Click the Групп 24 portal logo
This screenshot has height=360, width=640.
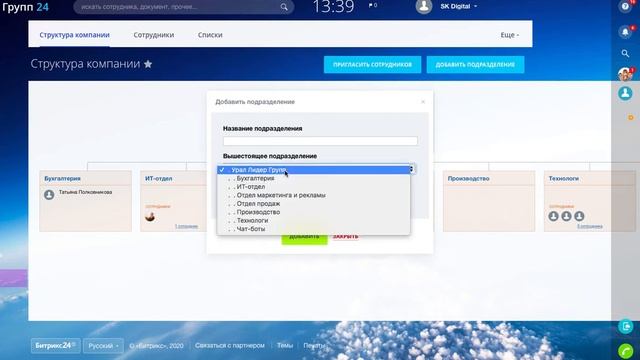click(x=25, y=7)
